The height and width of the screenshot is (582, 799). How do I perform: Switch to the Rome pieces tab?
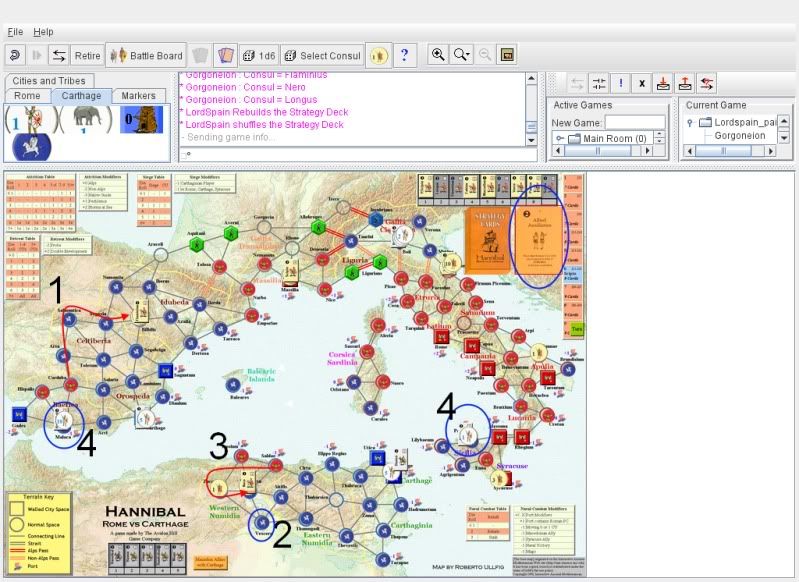pyautogui.click(x=28, y=95)
